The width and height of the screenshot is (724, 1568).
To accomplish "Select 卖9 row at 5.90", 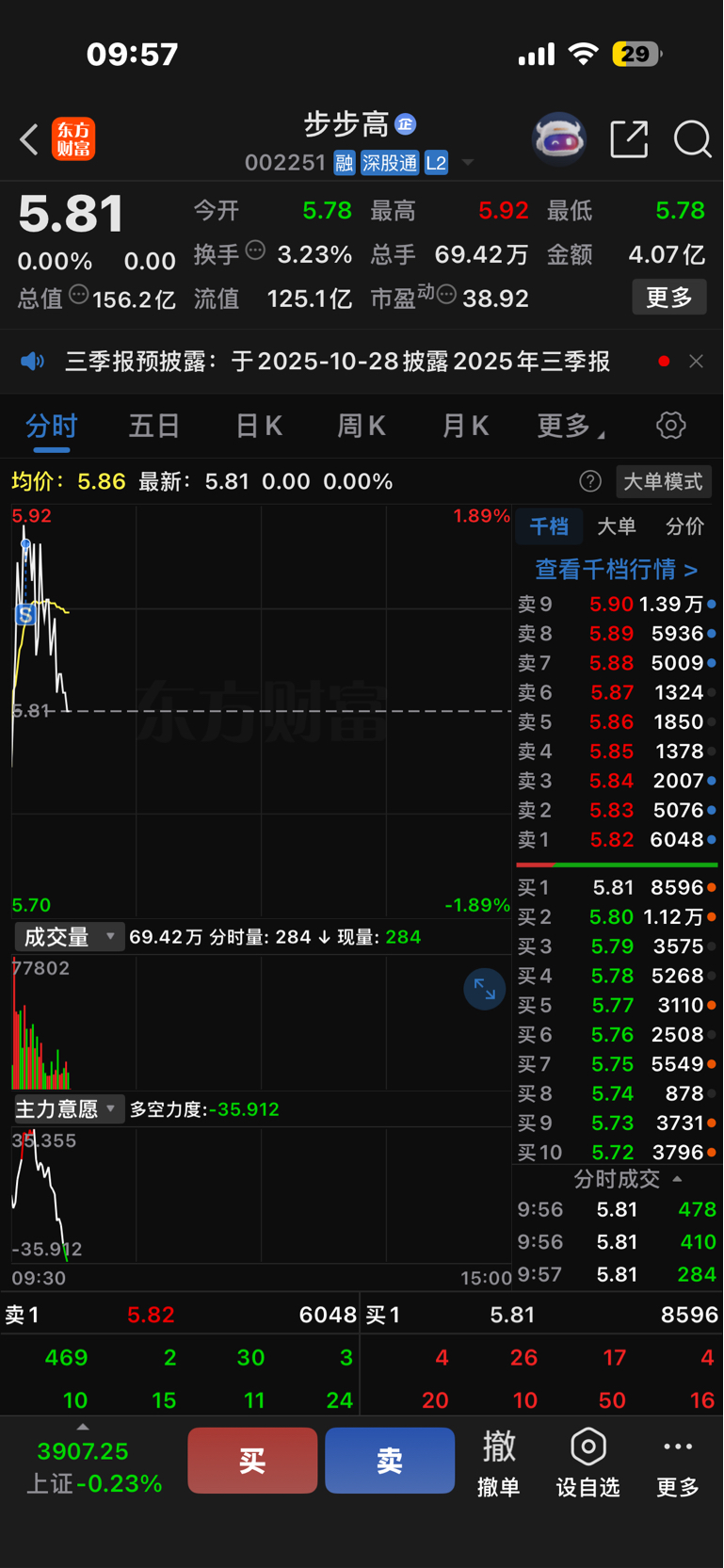I will pos(617,604).
